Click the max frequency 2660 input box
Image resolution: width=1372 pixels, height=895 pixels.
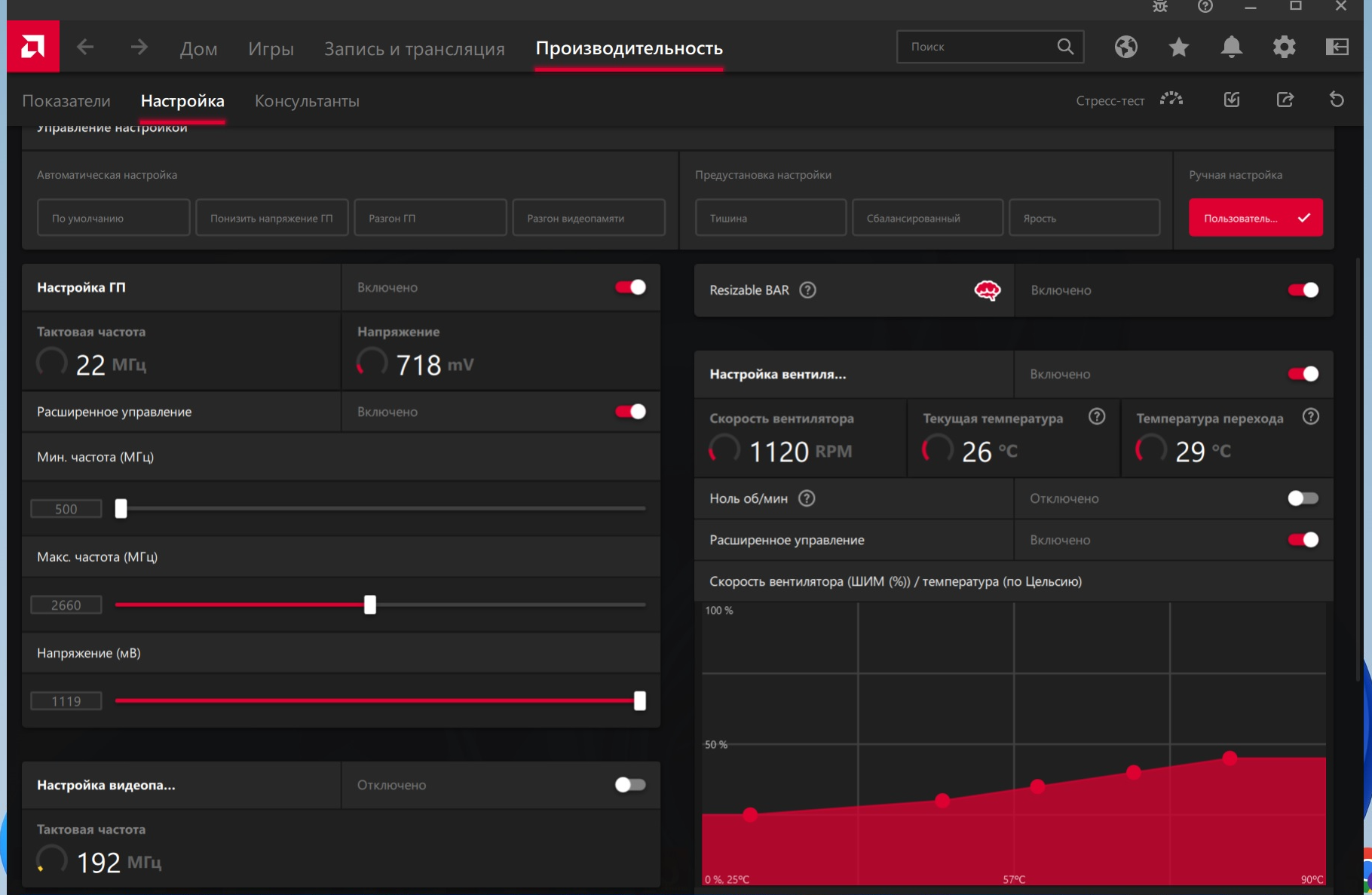[66, 605]
